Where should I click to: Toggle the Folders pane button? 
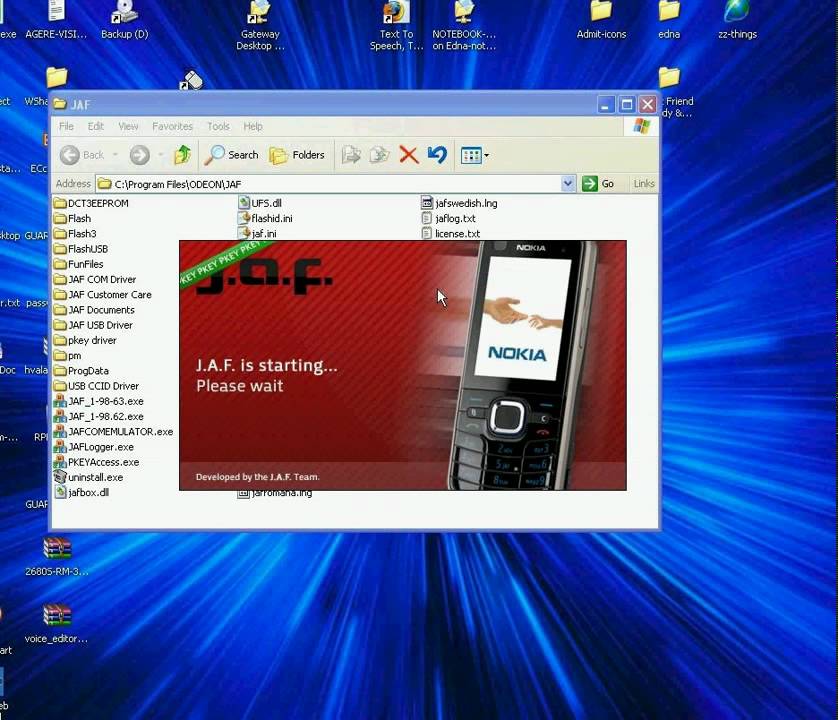297,155
